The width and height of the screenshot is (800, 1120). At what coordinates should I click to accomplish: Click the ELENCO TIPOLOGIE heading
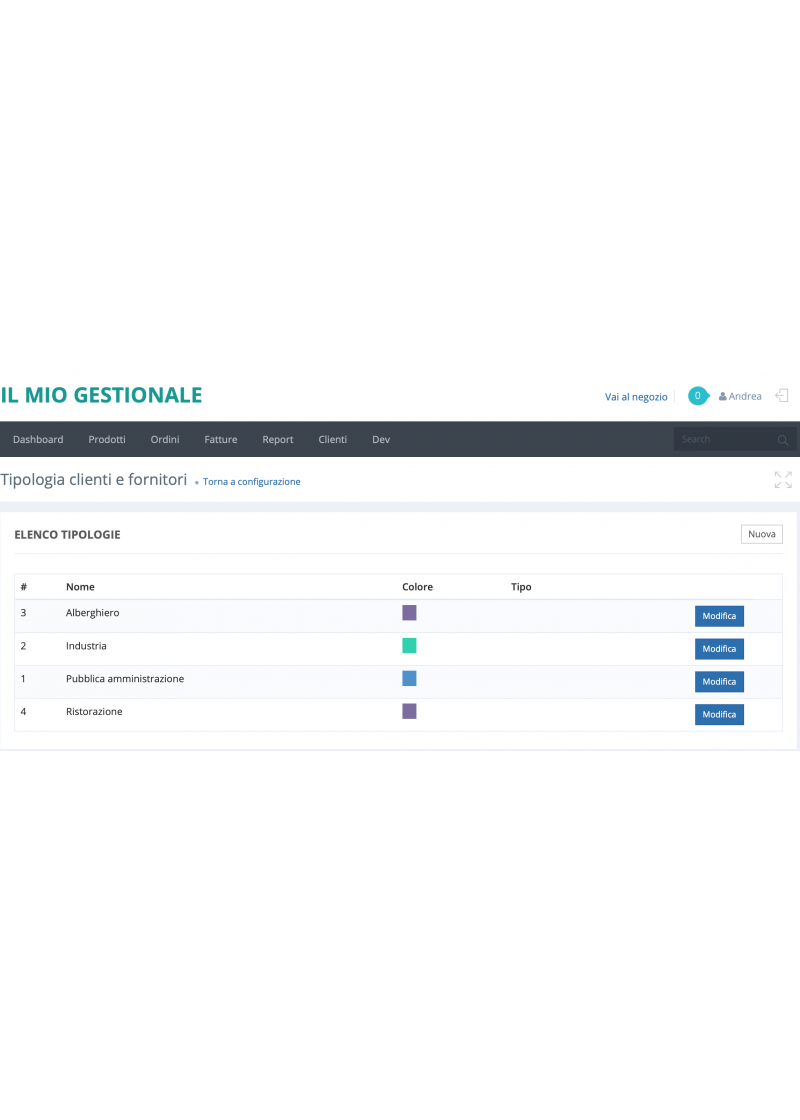[67, 534]
